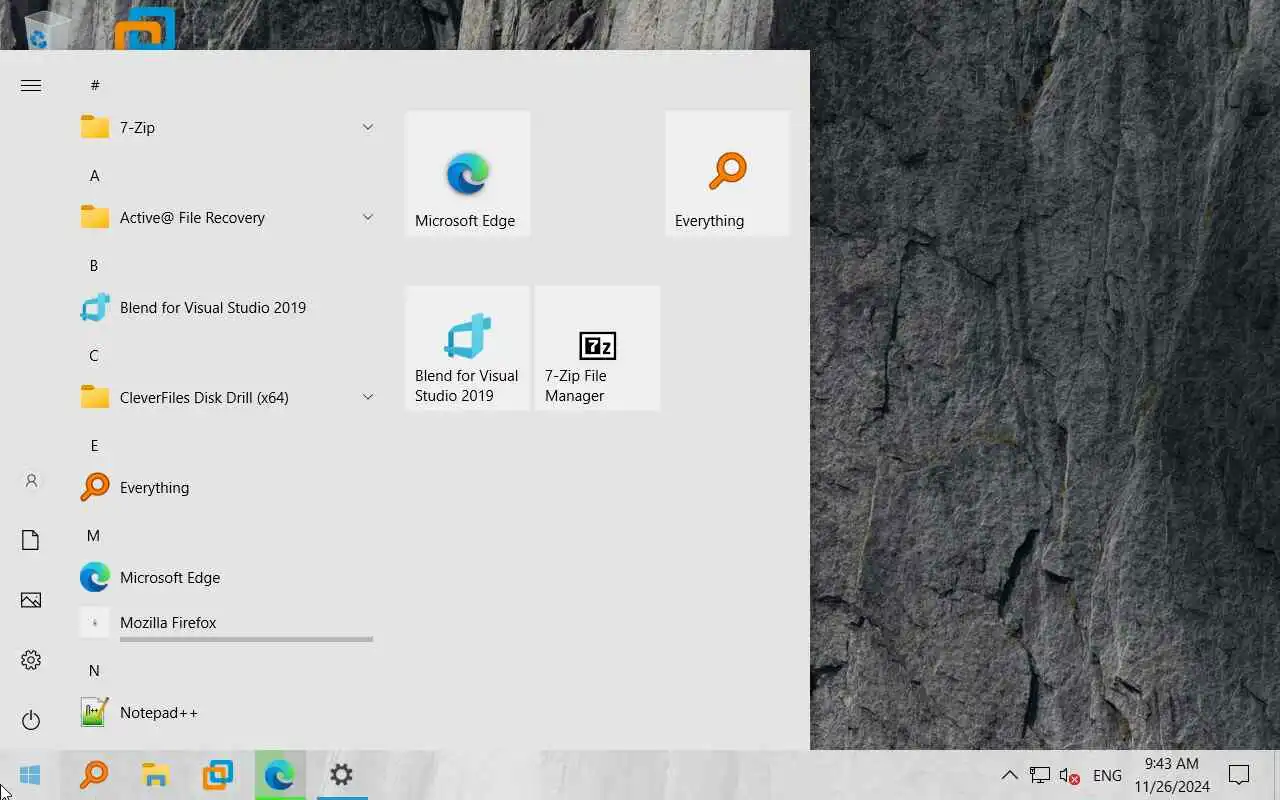
Task: Open the Windows Start button
Action: pyautogui.click(x=30, y=775)
